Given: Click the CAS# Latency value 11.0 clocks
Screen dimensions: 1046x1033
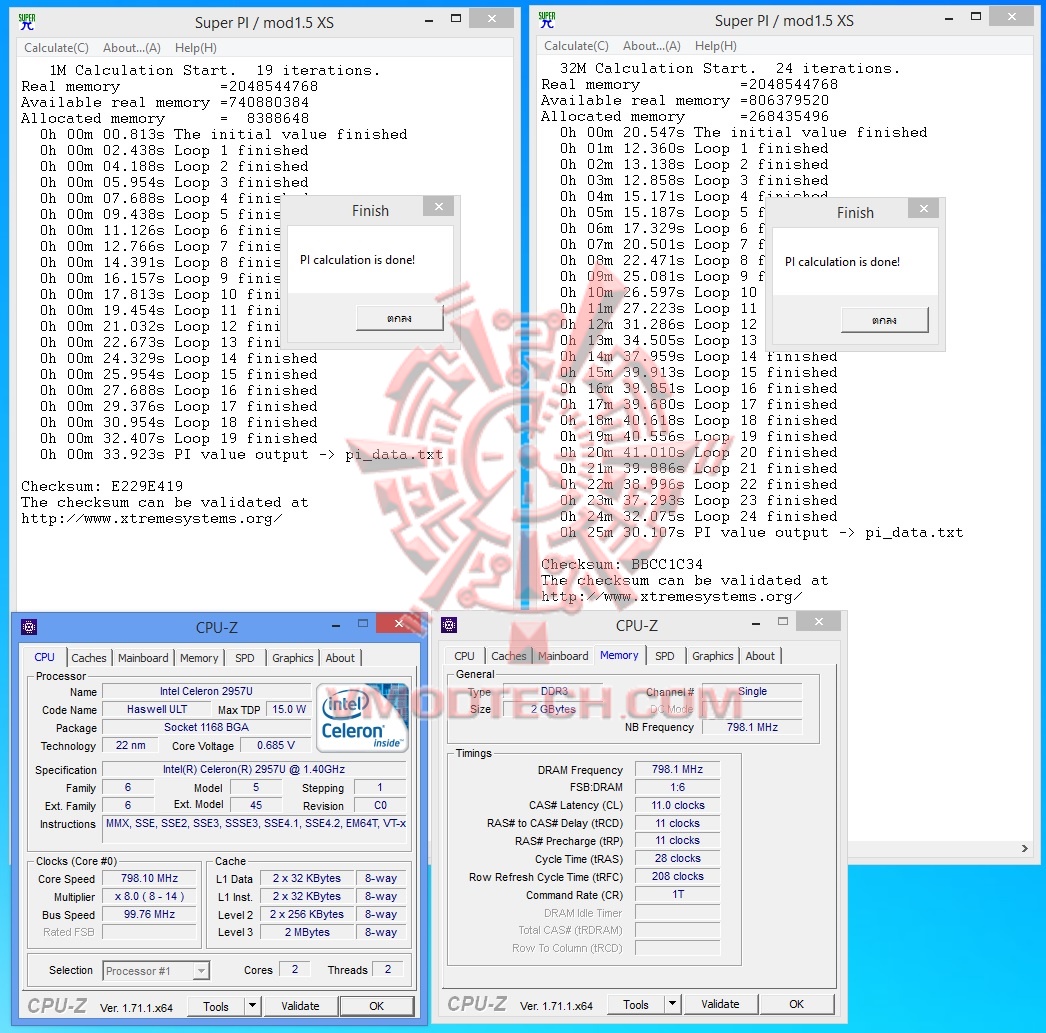Looking at the screenshot, I should click(677, 805).
